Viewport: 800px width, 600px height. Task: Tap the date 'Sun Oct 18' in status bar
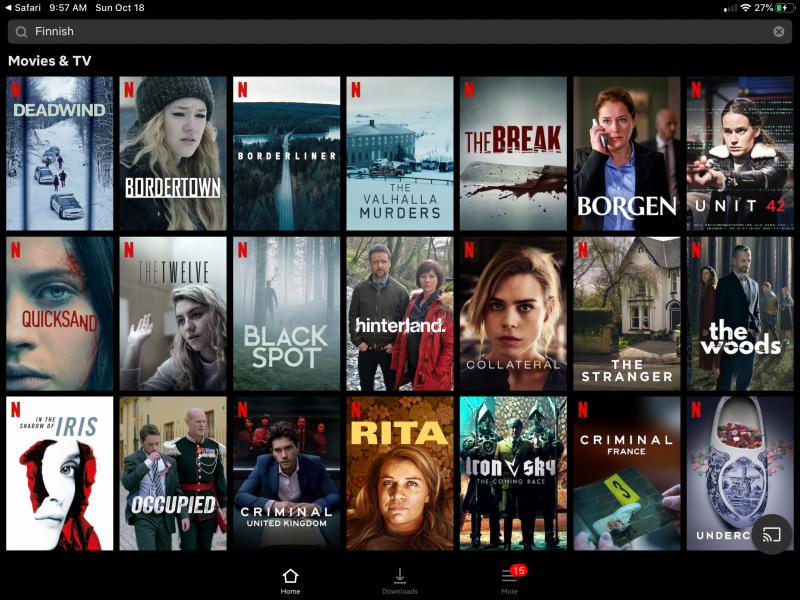[x=120, y=8]
